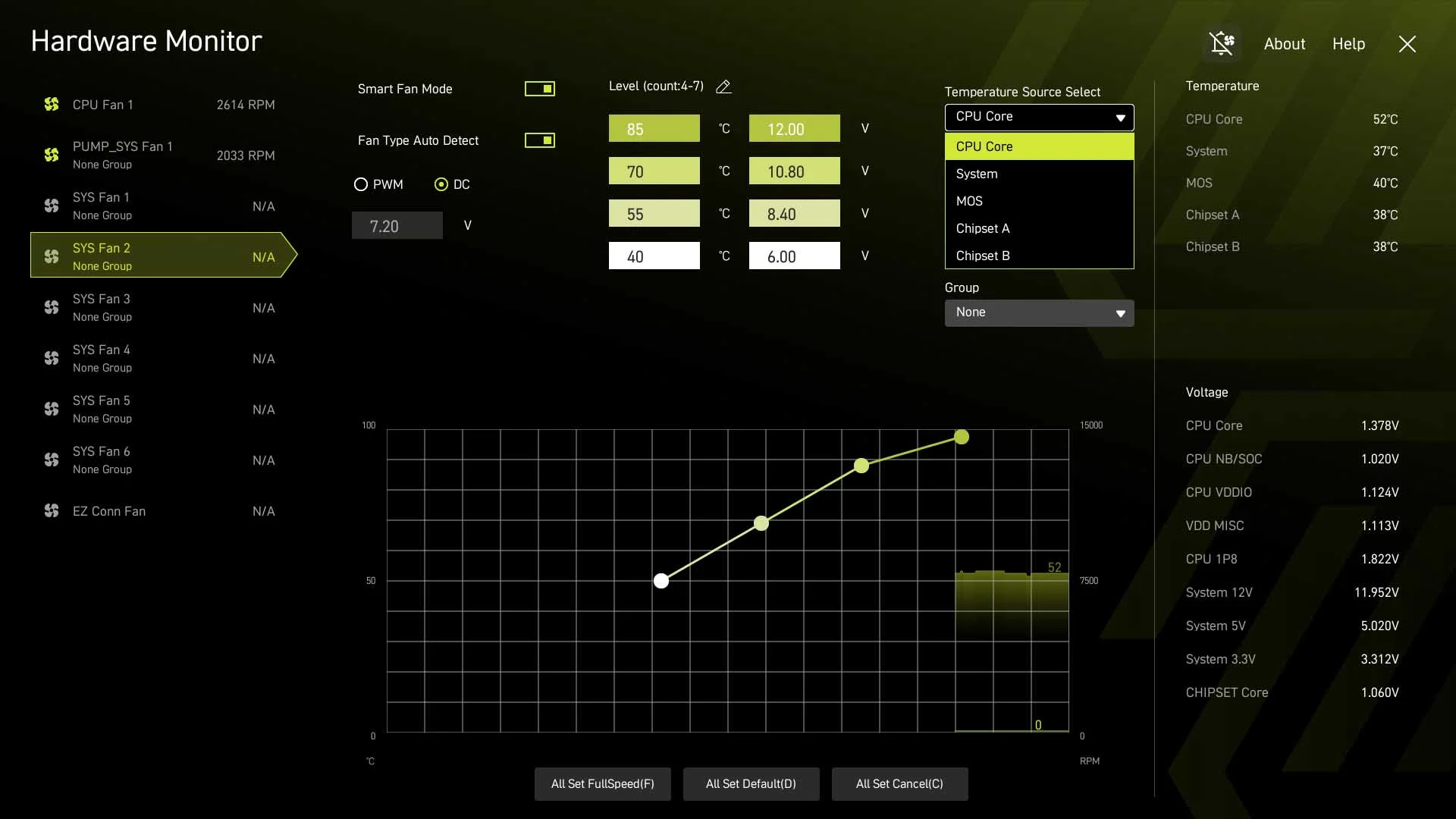The width and height of the screenshot is (1456, 819).
Task: Click the 2614 RPM reading
Action: point(246,105)
